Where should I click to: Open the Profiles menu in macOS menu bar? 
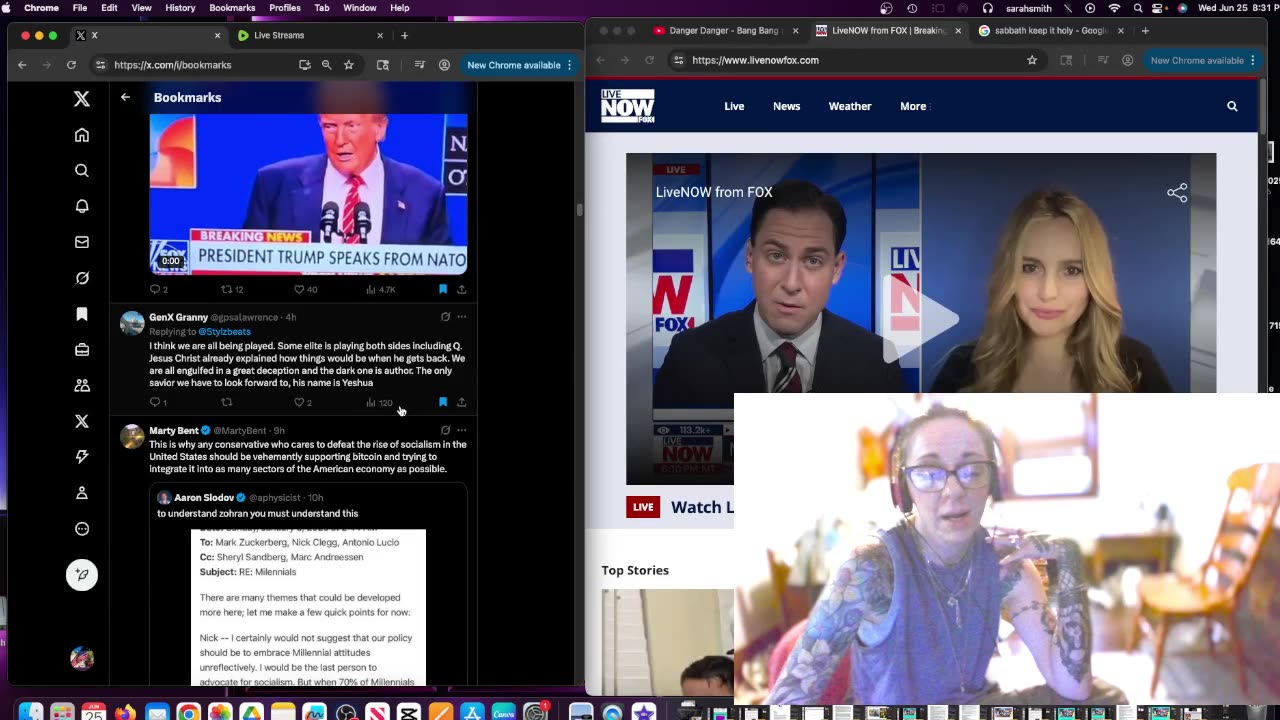tap(285, 8)
